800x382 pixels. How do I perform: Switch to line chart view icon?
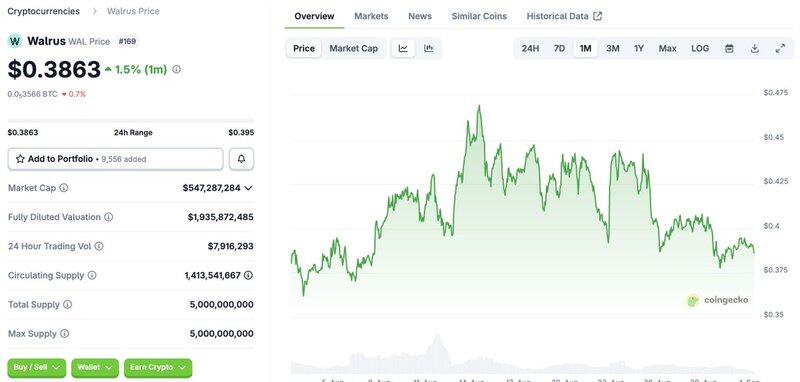403,48
